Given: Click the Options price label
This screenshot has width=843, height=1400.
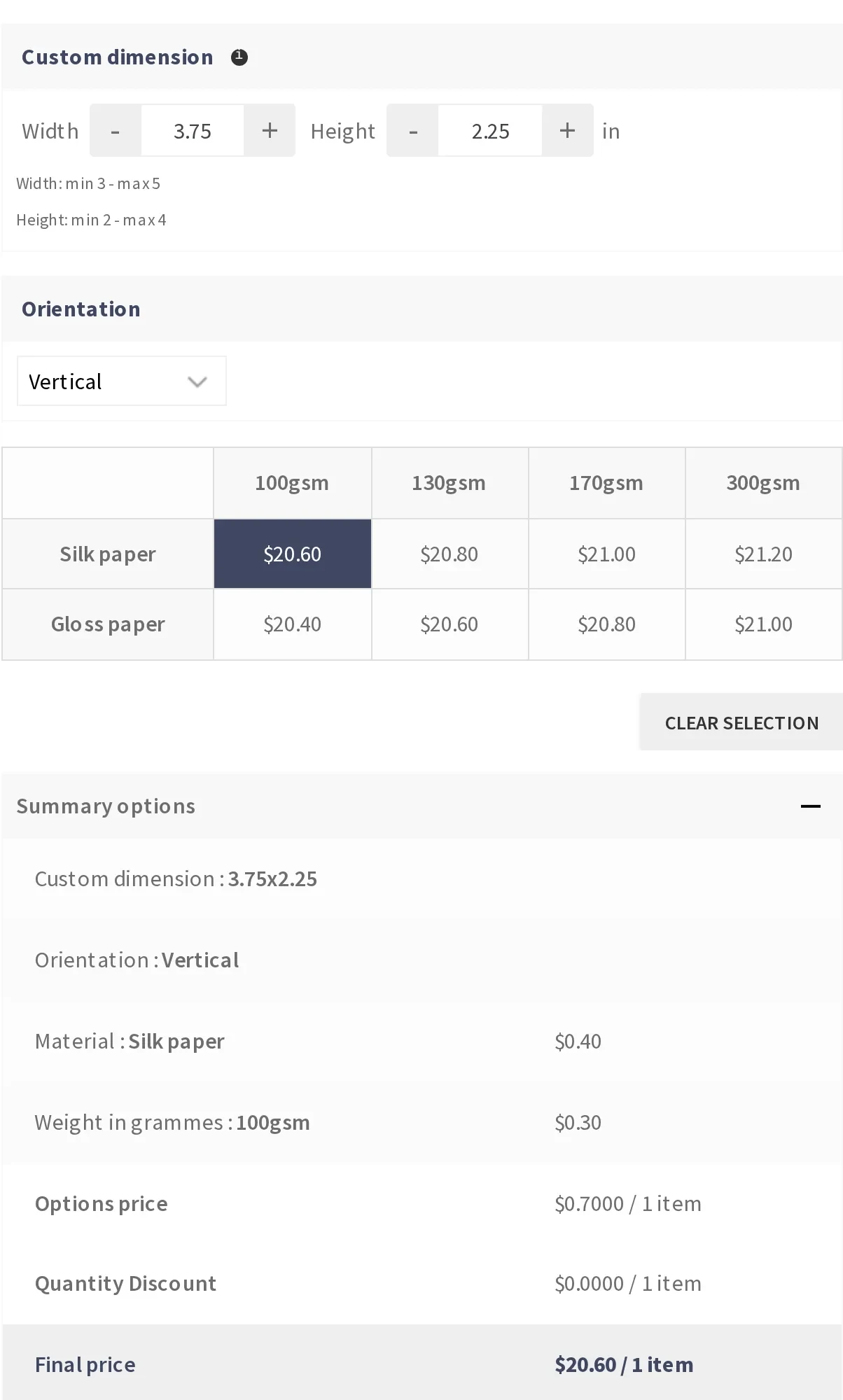Looking at the screenshot, I should pos(102,1204).
